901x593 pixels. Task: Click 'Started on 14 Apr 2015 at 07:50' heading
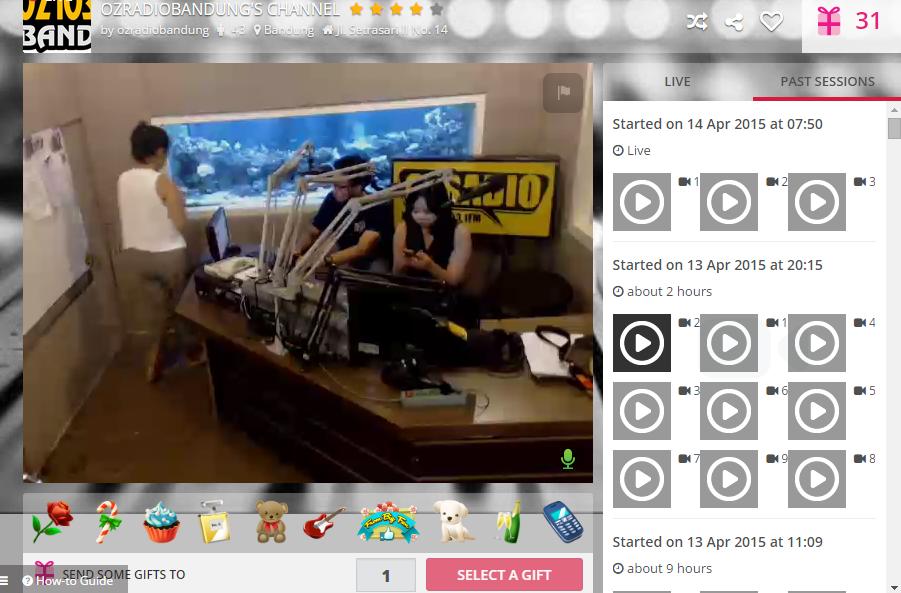coord(717,124)
